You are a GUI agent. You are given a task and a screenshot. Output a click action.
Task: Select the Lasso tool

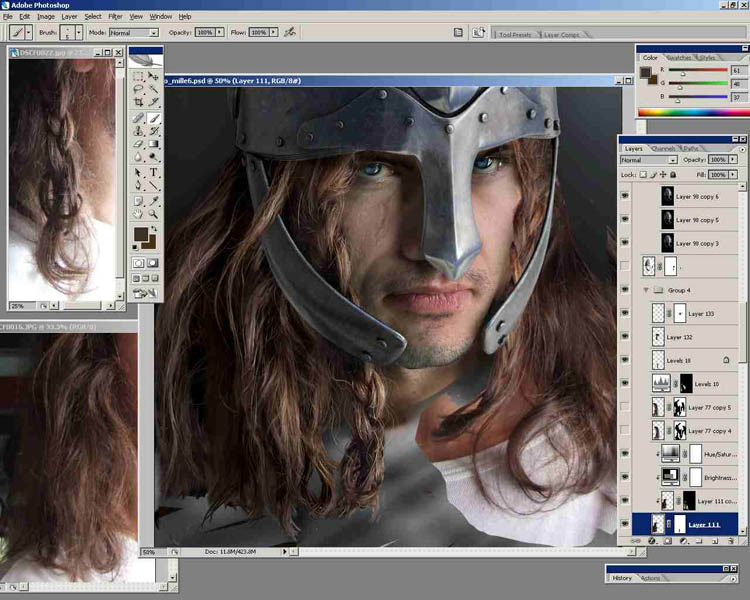coord(138,89)
